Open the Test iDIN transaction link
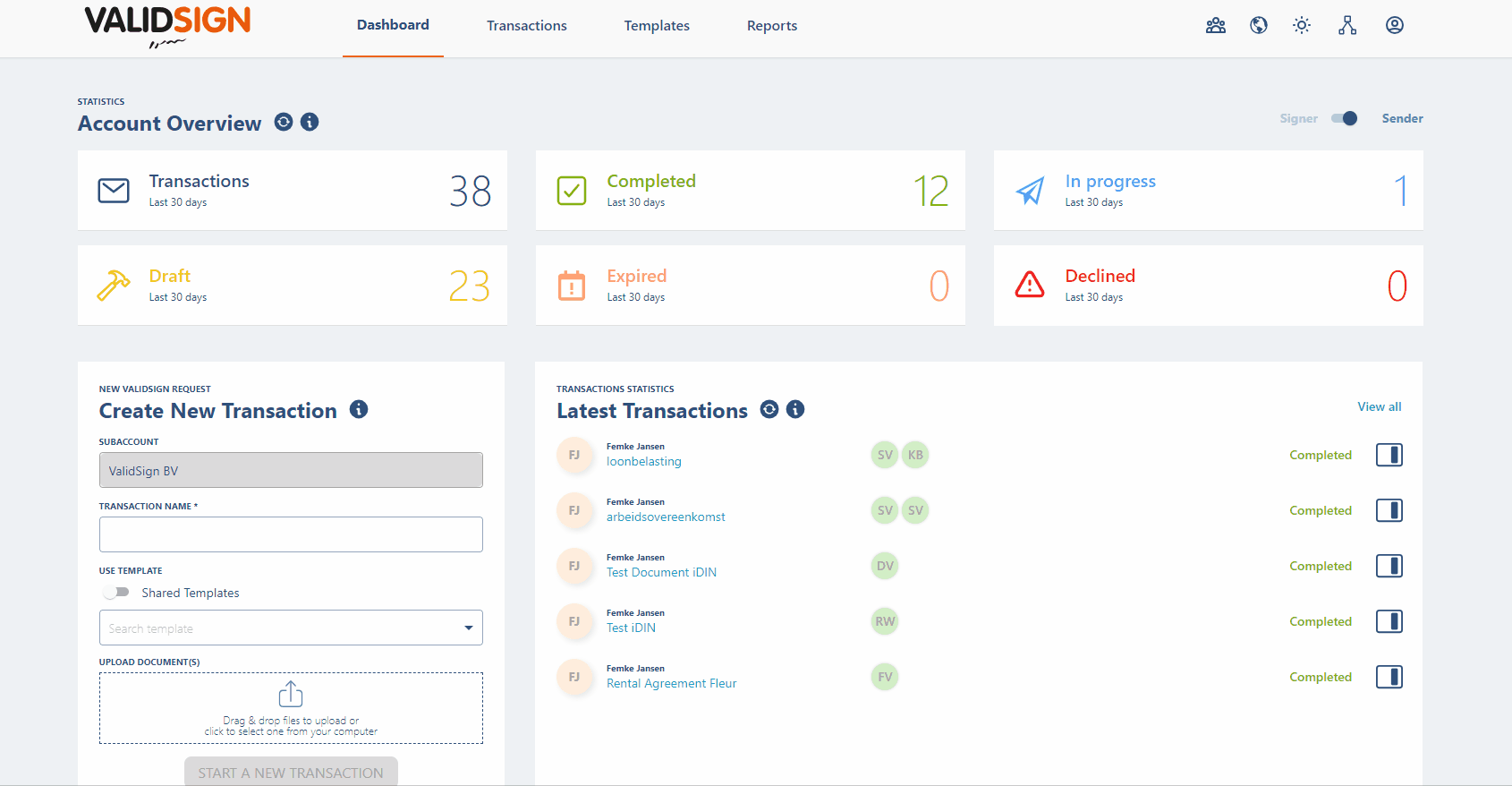1512x786 pixels. coord(631,628)
